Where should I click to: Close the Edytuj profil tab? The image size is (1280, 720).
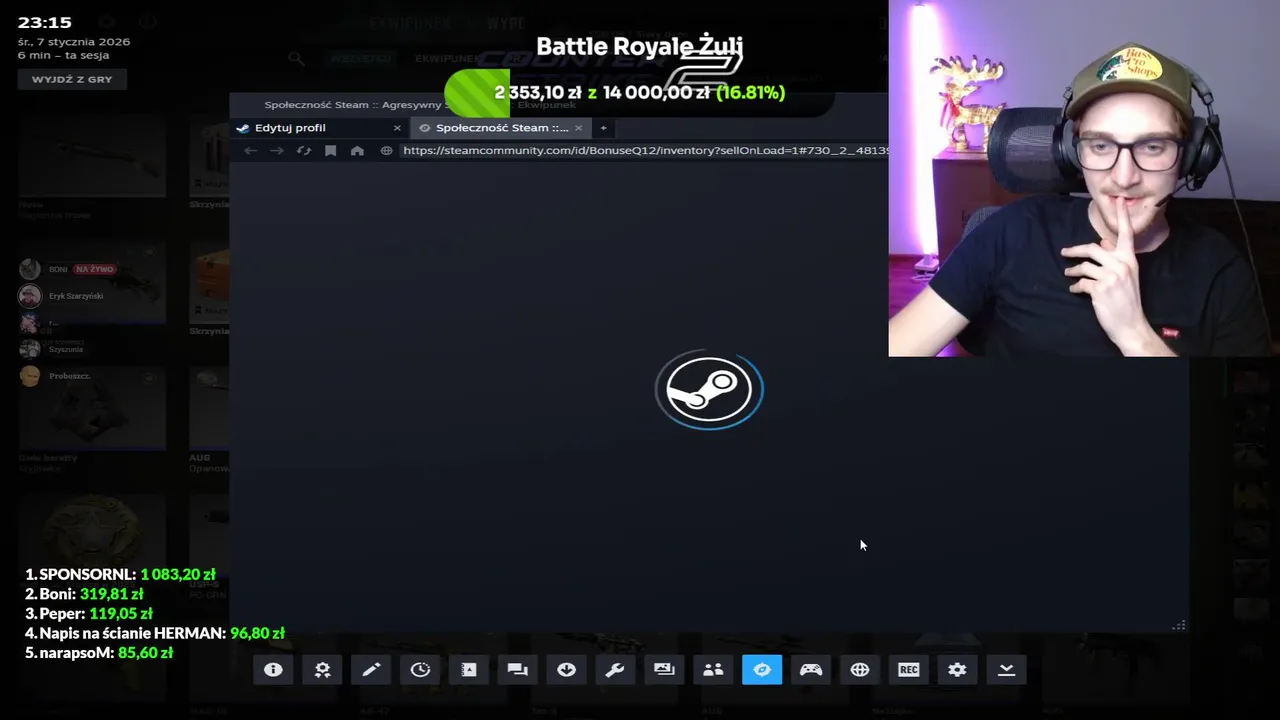click(x=397, y=128)
